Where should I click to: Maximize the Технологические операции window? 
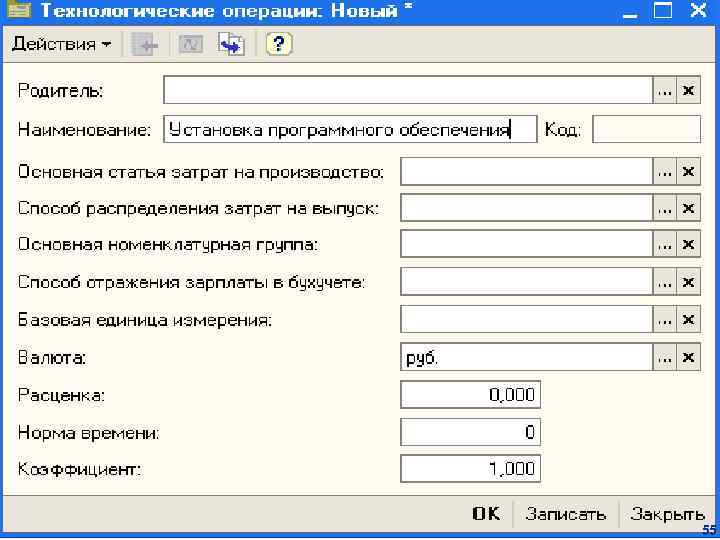pyautogui.click(x=663, y=10)
